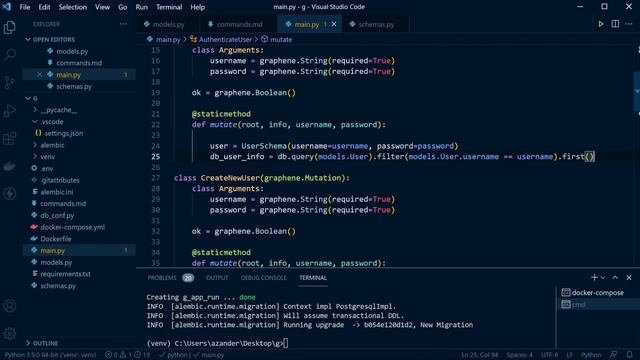640x360 pixels.
Task: Split the editor to the right
Action: click(x=615, y=24)
